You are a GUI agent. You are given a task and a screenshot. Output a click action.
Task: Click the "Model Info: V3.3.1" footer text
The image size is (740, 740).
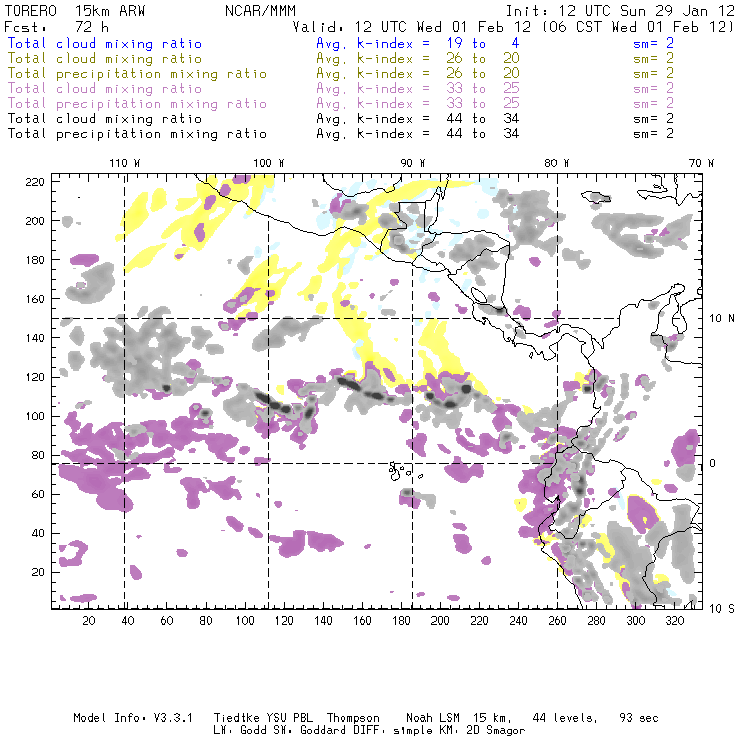tap(133, 718)
